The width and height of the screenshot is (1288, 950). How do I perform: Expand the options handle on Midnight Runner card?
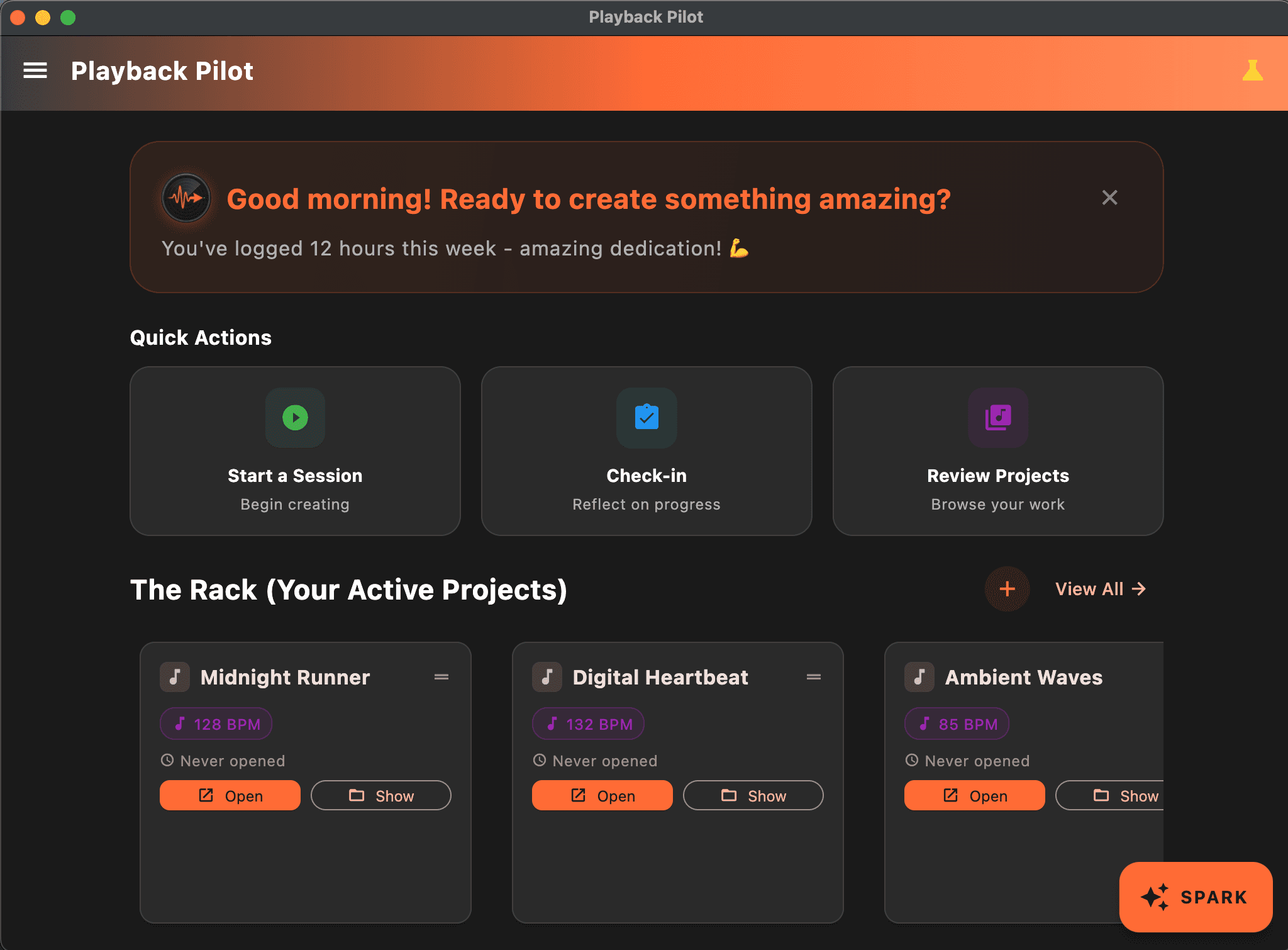click(441, 677)
